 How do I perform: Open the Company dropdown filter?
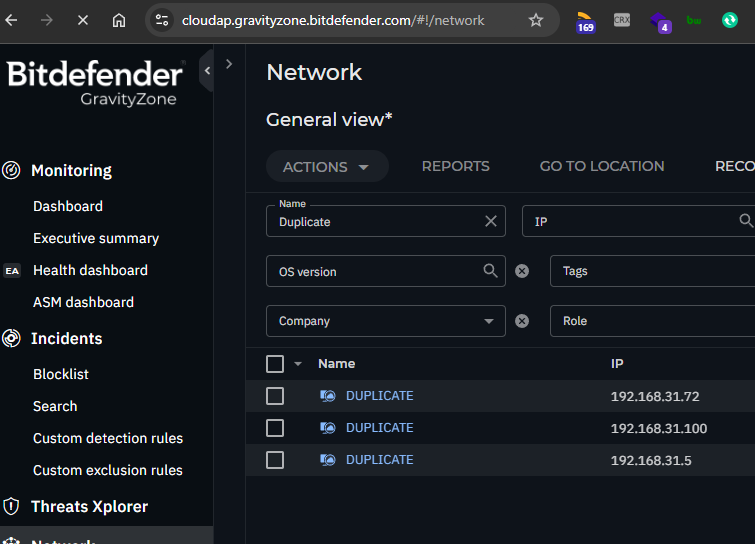point(386,321)
